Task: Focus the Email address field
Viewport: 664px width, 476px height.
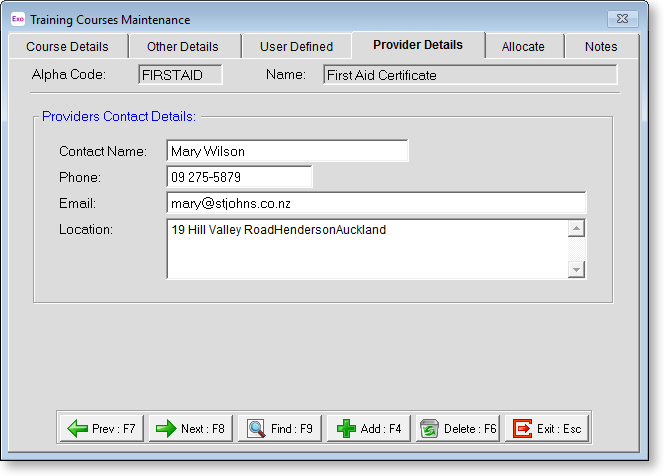Action: 375,204
